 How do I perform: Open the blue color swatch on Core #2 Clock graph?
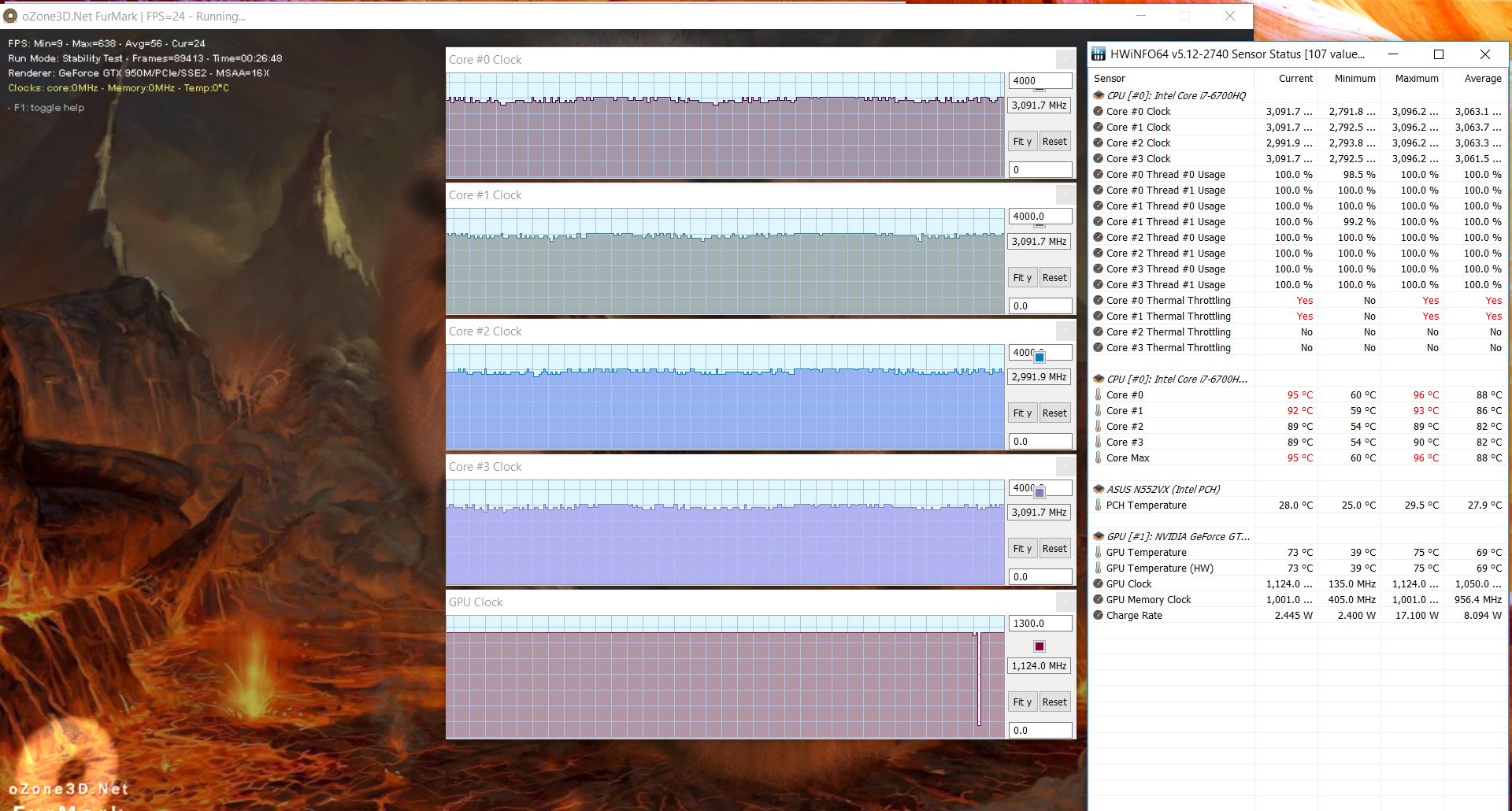[x=1039, y=357]
